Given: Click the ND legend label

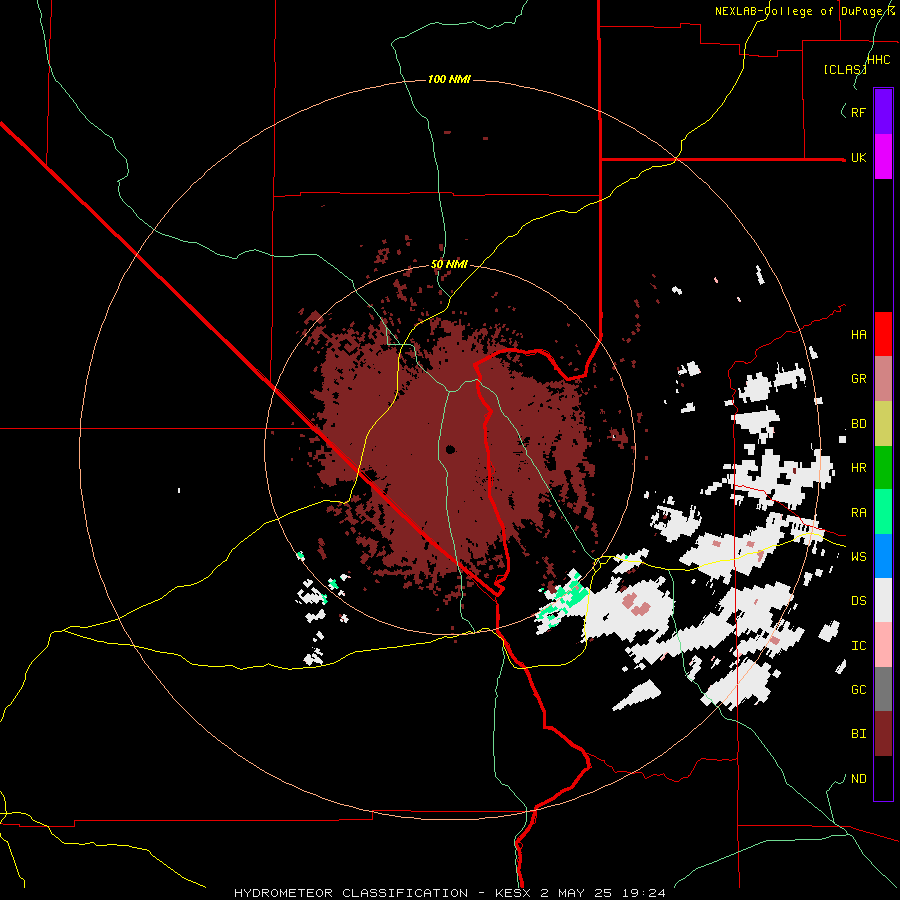Looking at the screenshot, I should (x=858, y=779).
